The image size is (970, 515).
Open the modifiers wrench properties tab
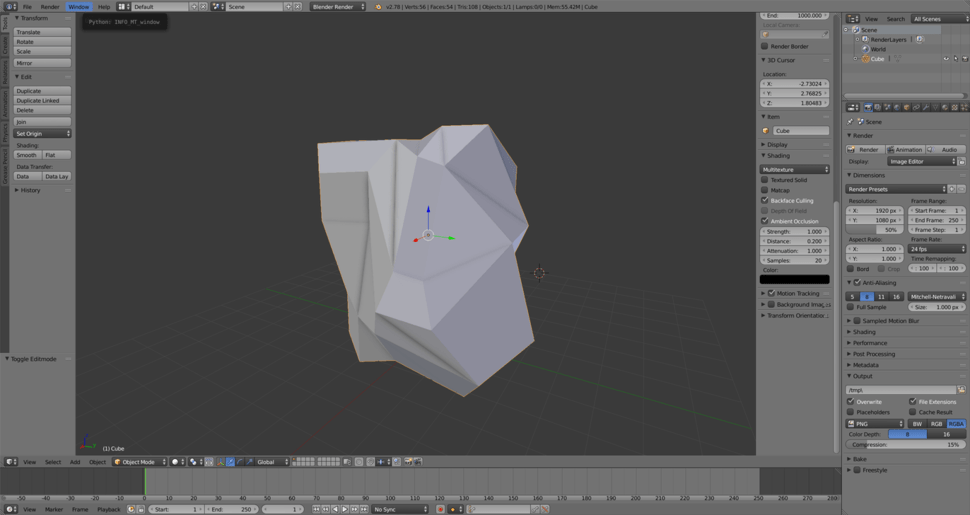(x=925, y=107)
